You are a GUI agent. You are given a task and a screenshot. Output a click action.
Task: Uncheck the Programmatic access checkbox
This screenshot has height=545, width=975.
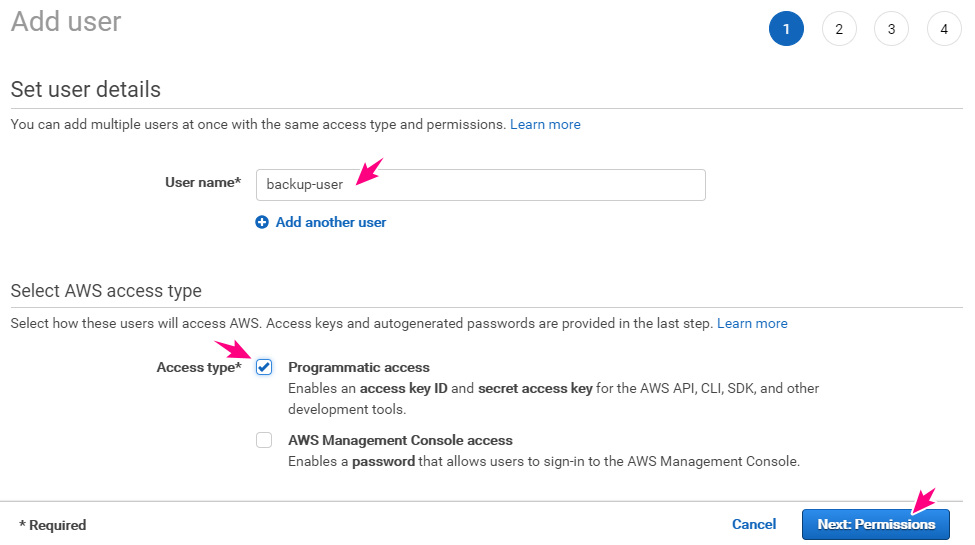264,367
